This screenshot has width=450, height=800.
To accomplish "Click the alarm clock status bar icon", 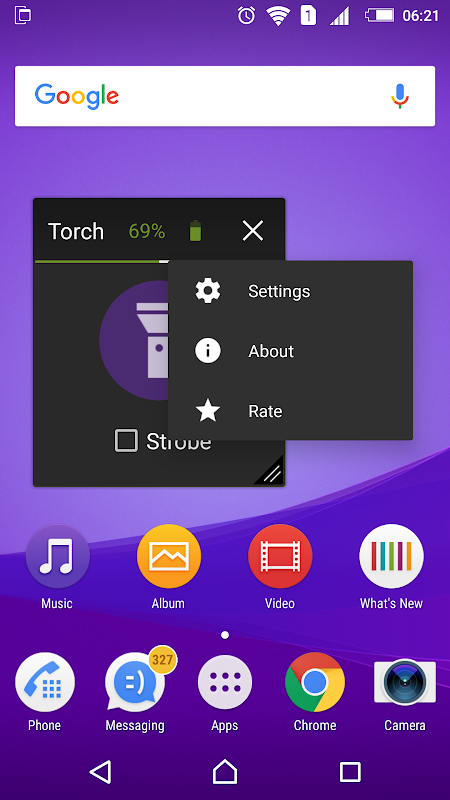I will (x=246, y=15).
